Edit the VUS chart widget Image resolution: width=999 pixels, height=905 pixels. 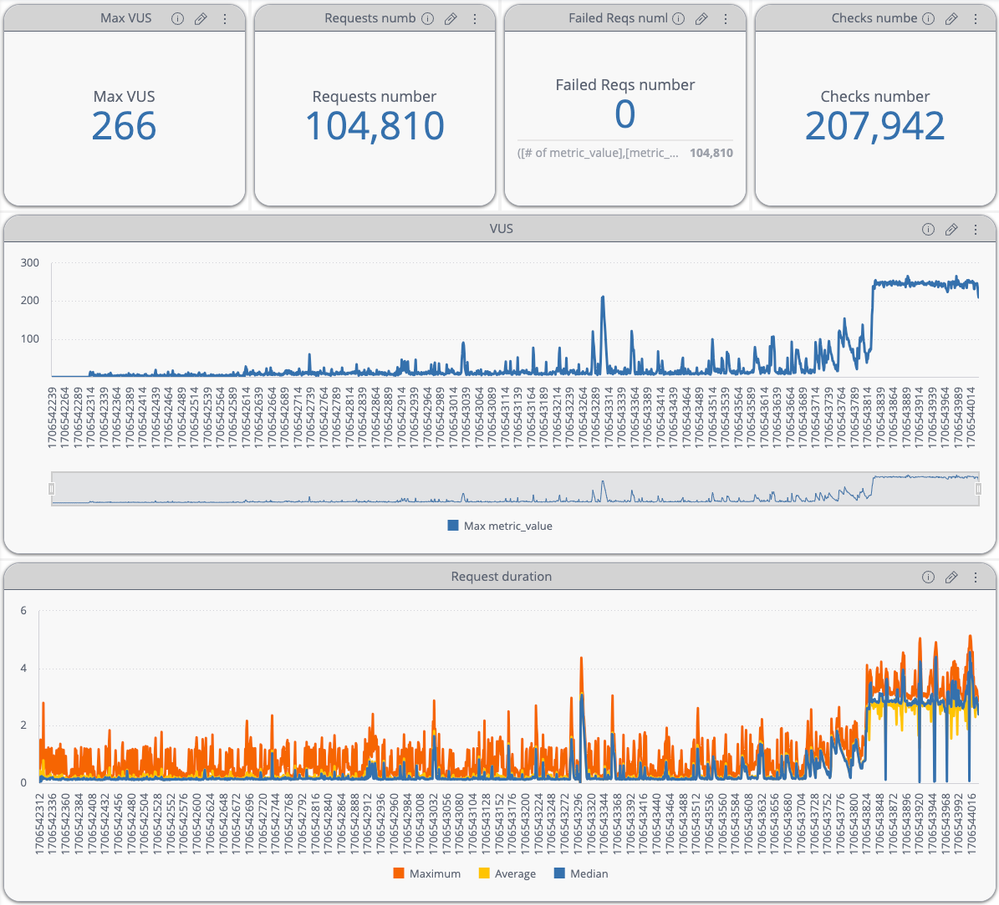pos(951,229)
